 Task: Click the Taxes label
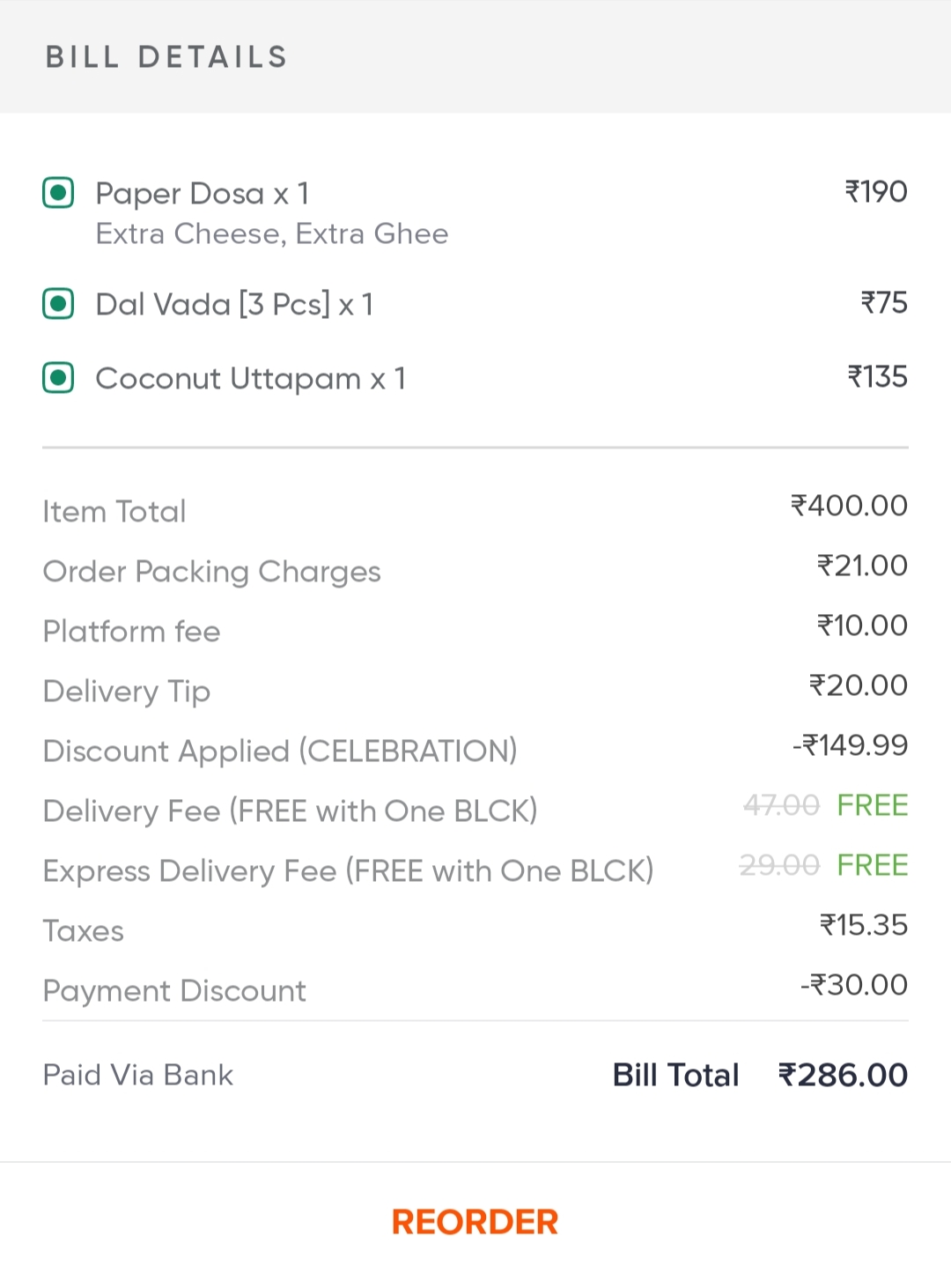84,930
